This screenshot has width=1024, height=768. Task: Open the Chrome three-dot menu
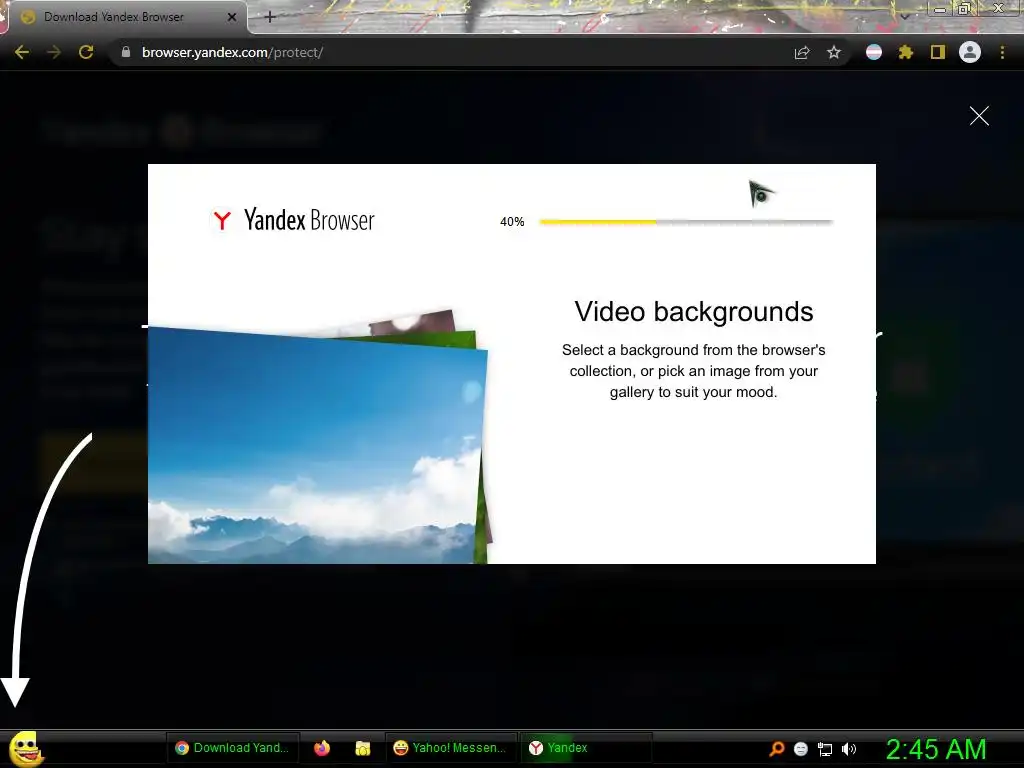1002,52
